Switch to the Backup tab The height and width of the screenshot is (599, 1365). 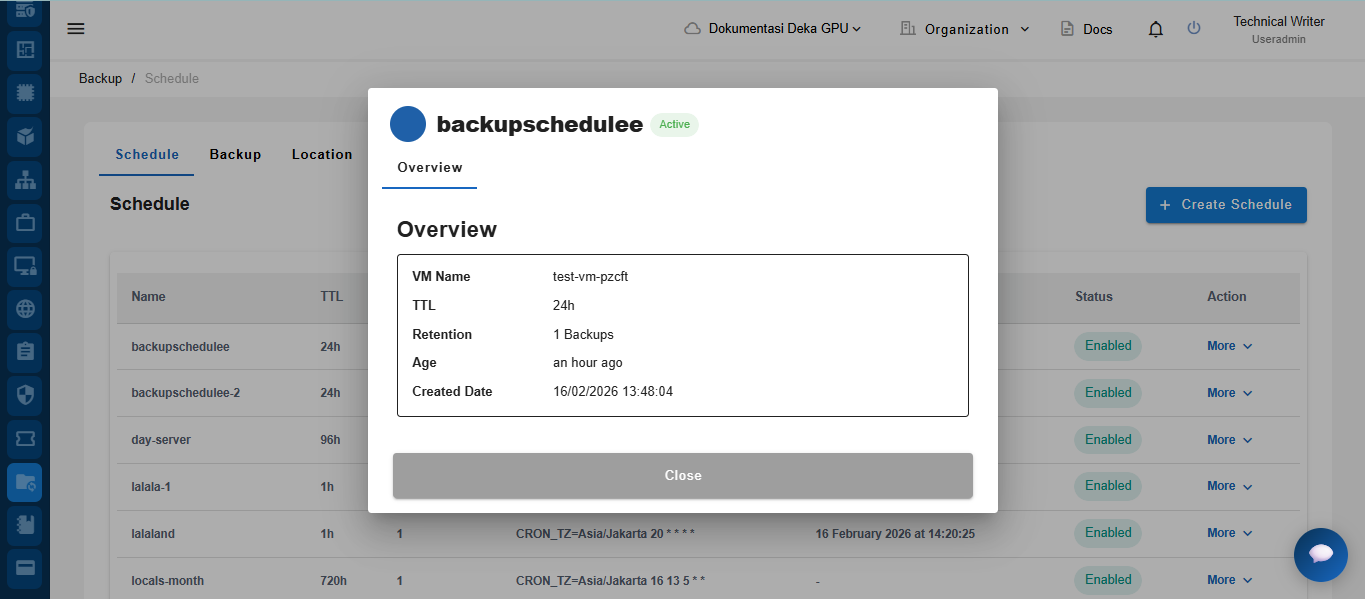[x=235, y=155]
